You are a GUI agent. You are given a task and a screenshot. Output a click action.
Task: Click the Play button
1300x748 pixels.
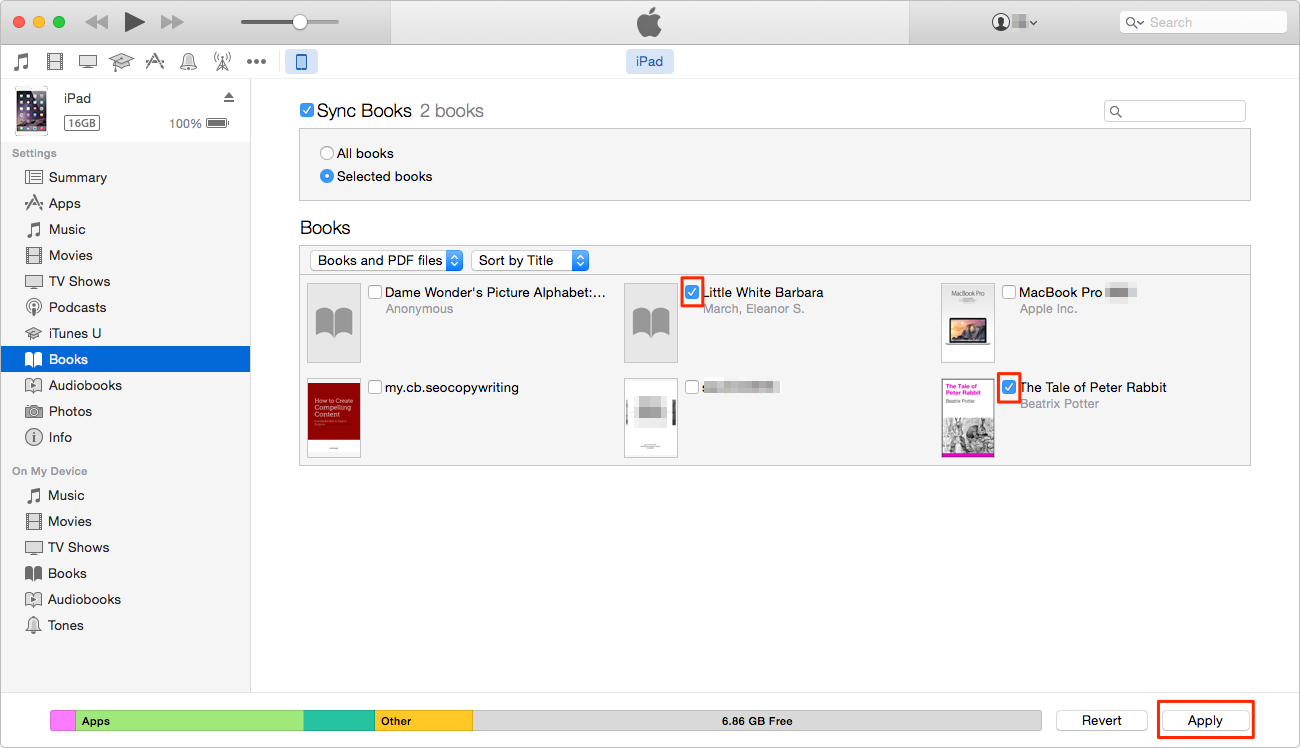point(135,22)
